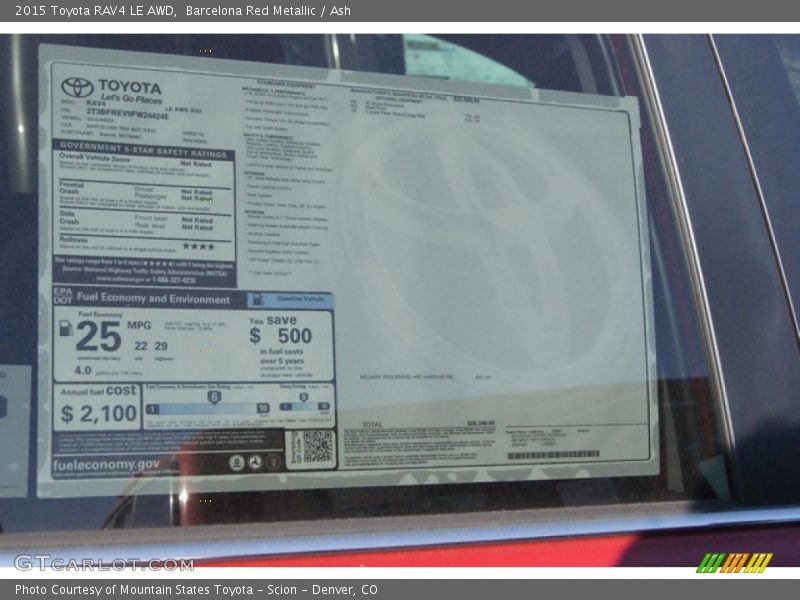Click the Rollover four-star rating

198,246
